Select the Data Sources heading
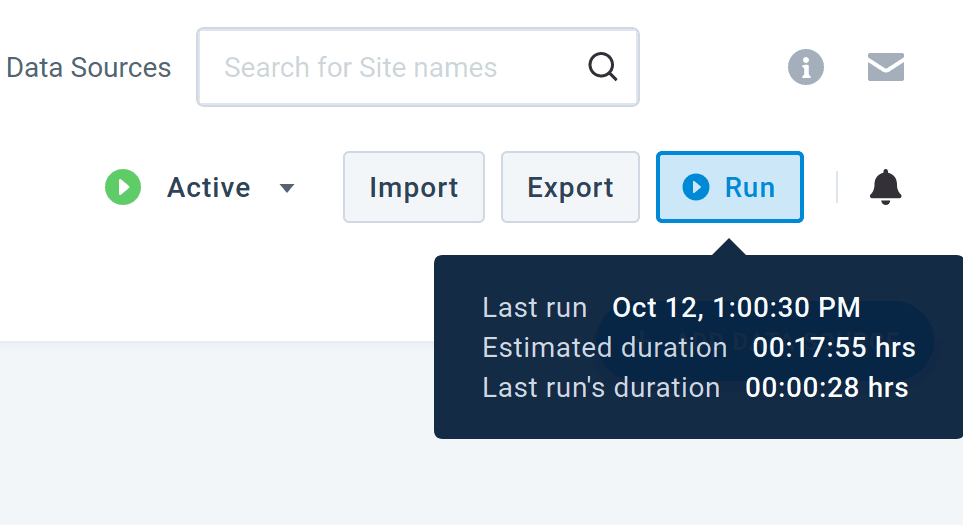Screen dimensions: 963x525 click(88, 68)
